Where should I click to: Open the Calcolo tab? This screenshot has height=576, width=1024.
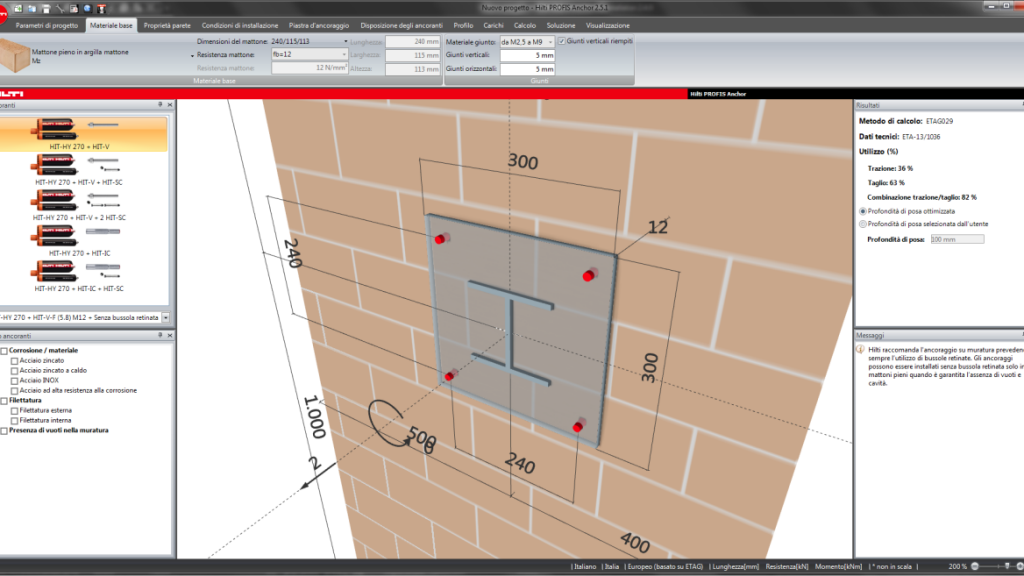524,25
